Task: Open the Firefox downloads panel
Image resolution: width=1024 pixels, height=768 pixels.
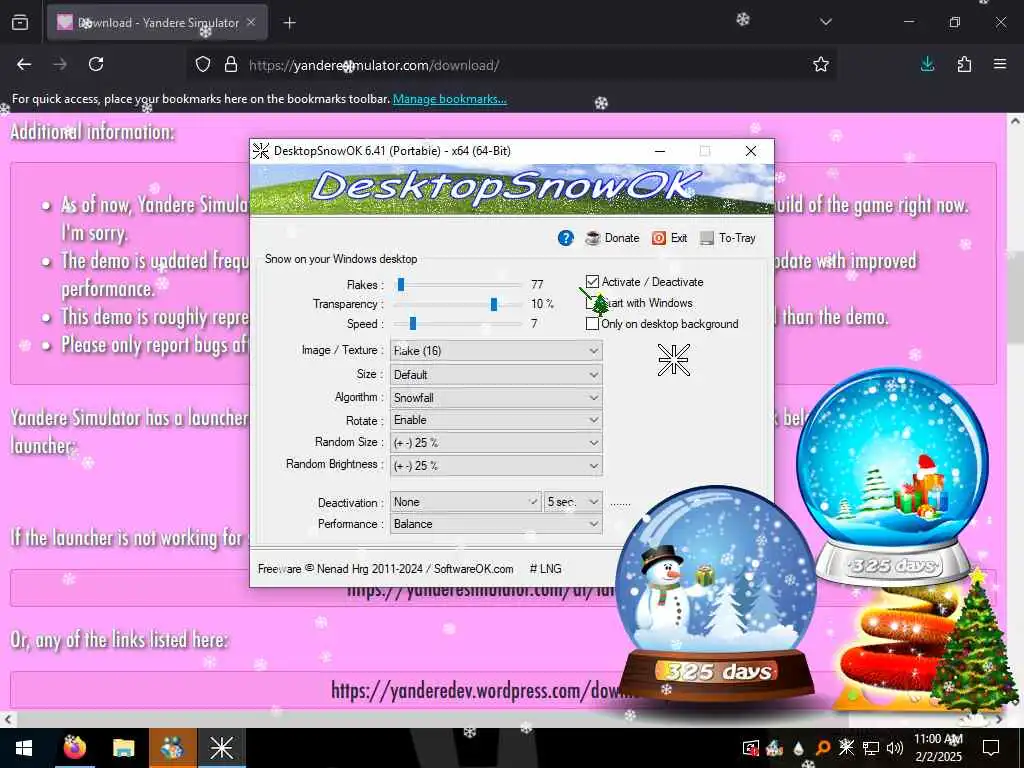Action: [x=927, y=64]
